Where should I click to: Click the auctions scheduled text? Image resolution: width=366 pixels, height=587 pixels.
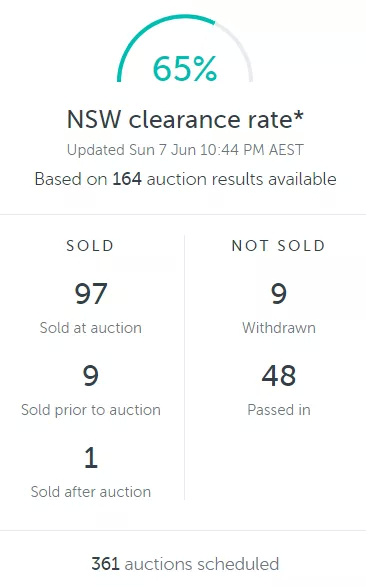coord(202,564)
